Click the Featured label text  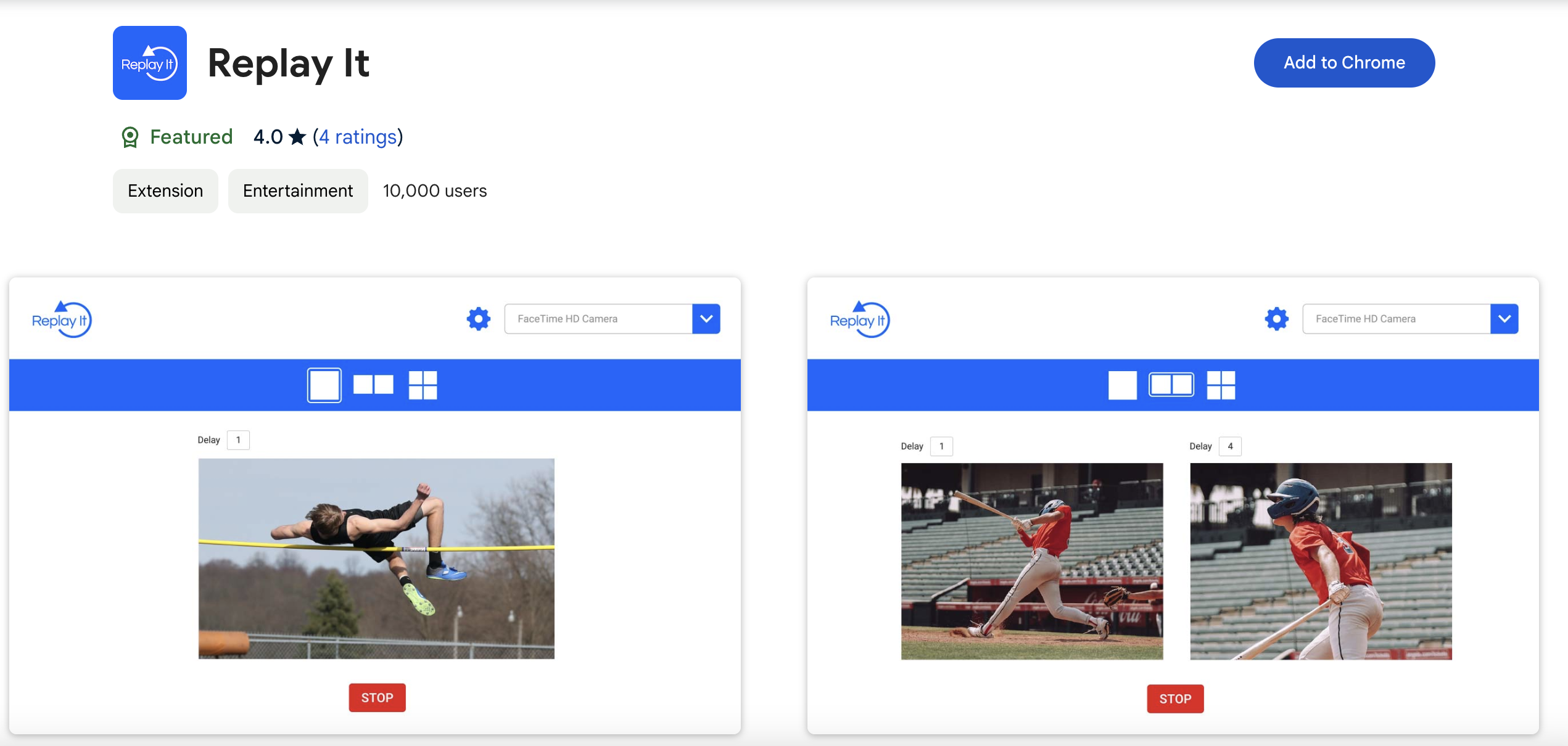pos(191,137)
